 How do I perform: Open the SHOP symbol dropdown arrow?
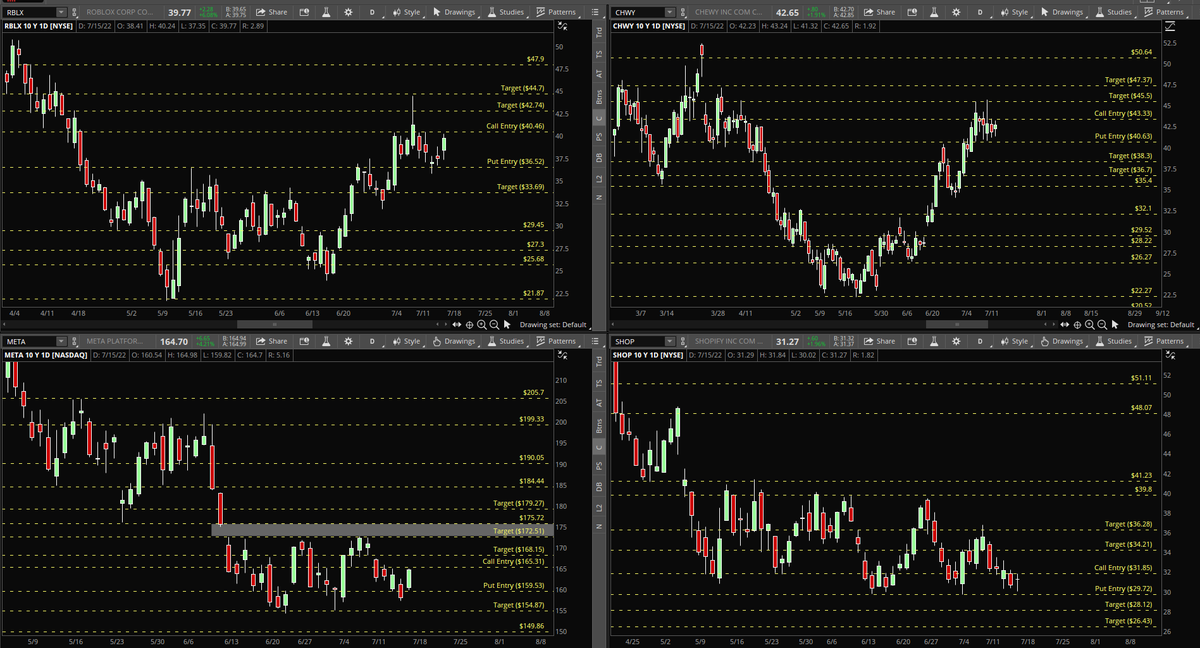coord(668,341)
